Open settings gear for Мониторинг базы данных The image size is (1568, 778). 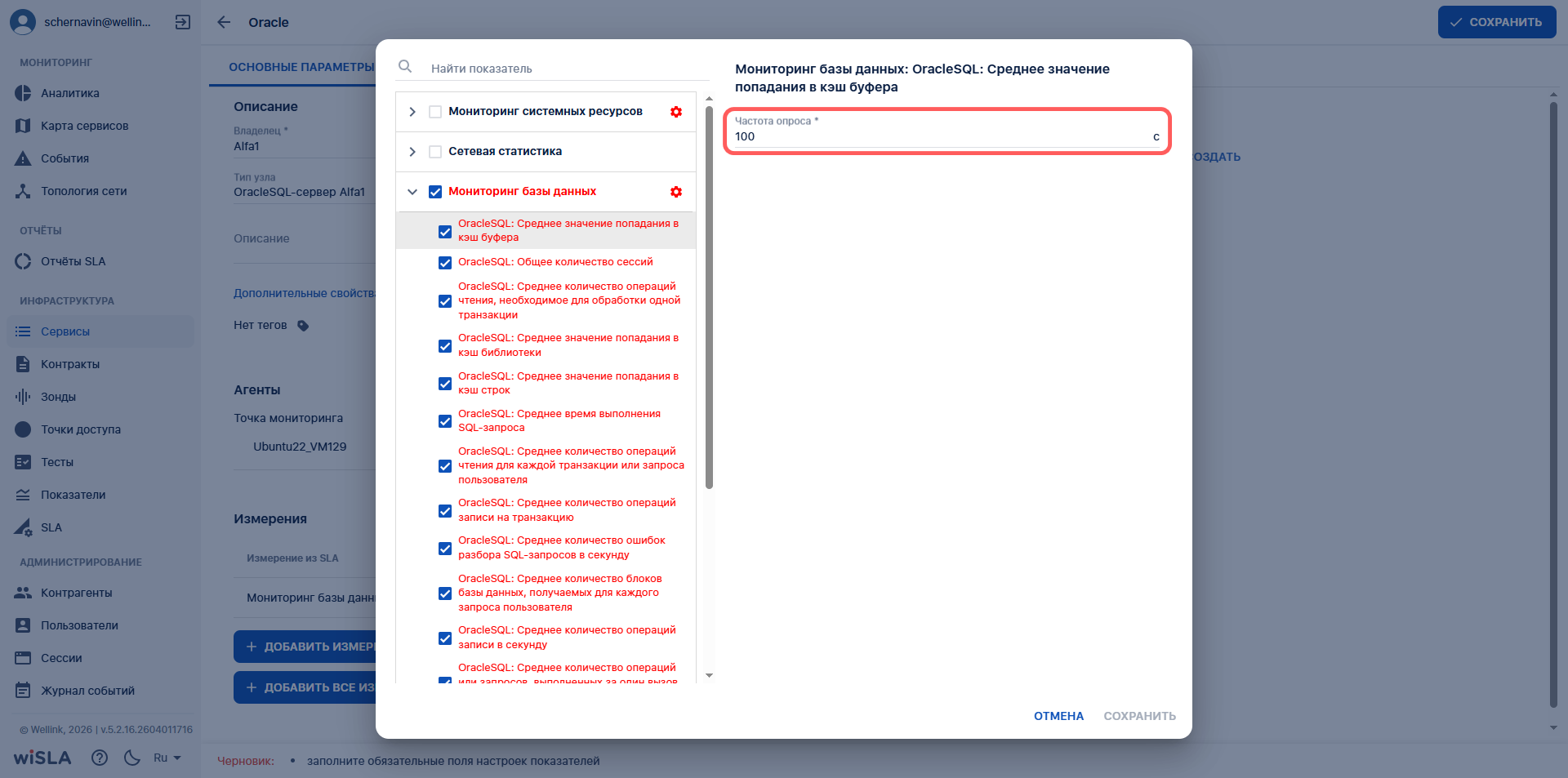[676, 192]
